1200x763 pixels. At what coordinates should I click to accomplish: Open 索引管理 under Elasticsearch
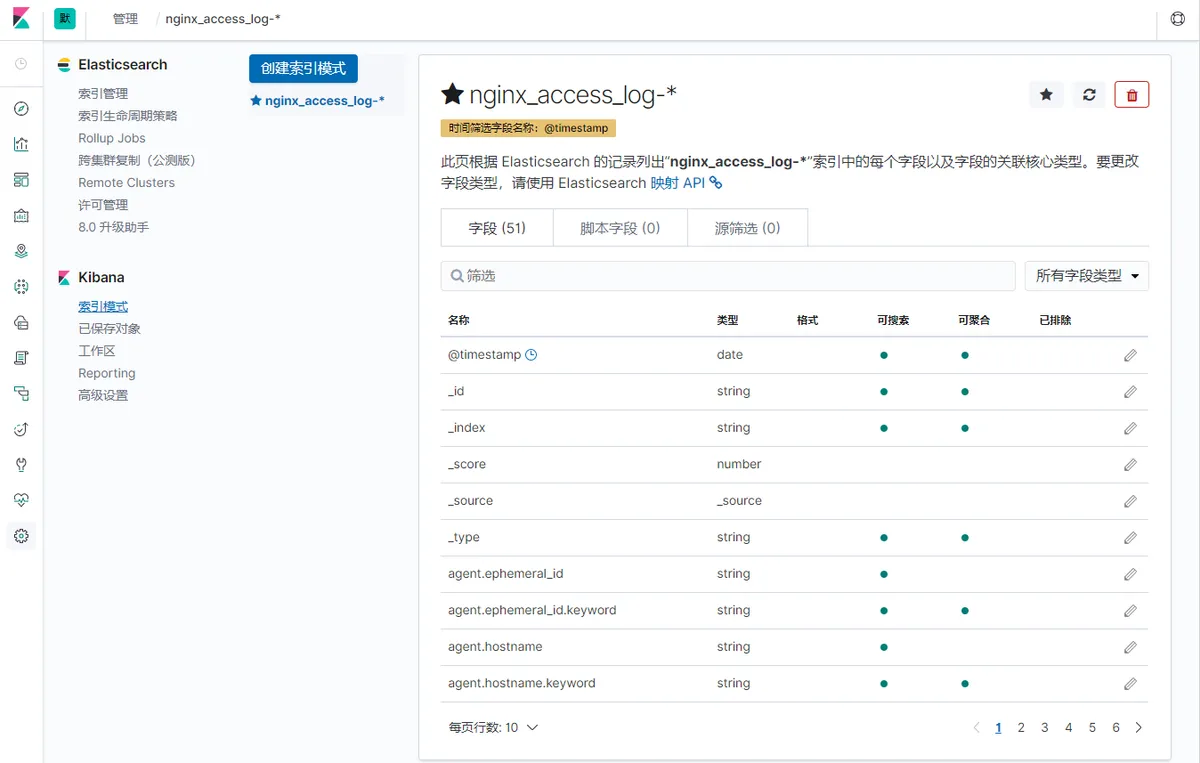103,94
